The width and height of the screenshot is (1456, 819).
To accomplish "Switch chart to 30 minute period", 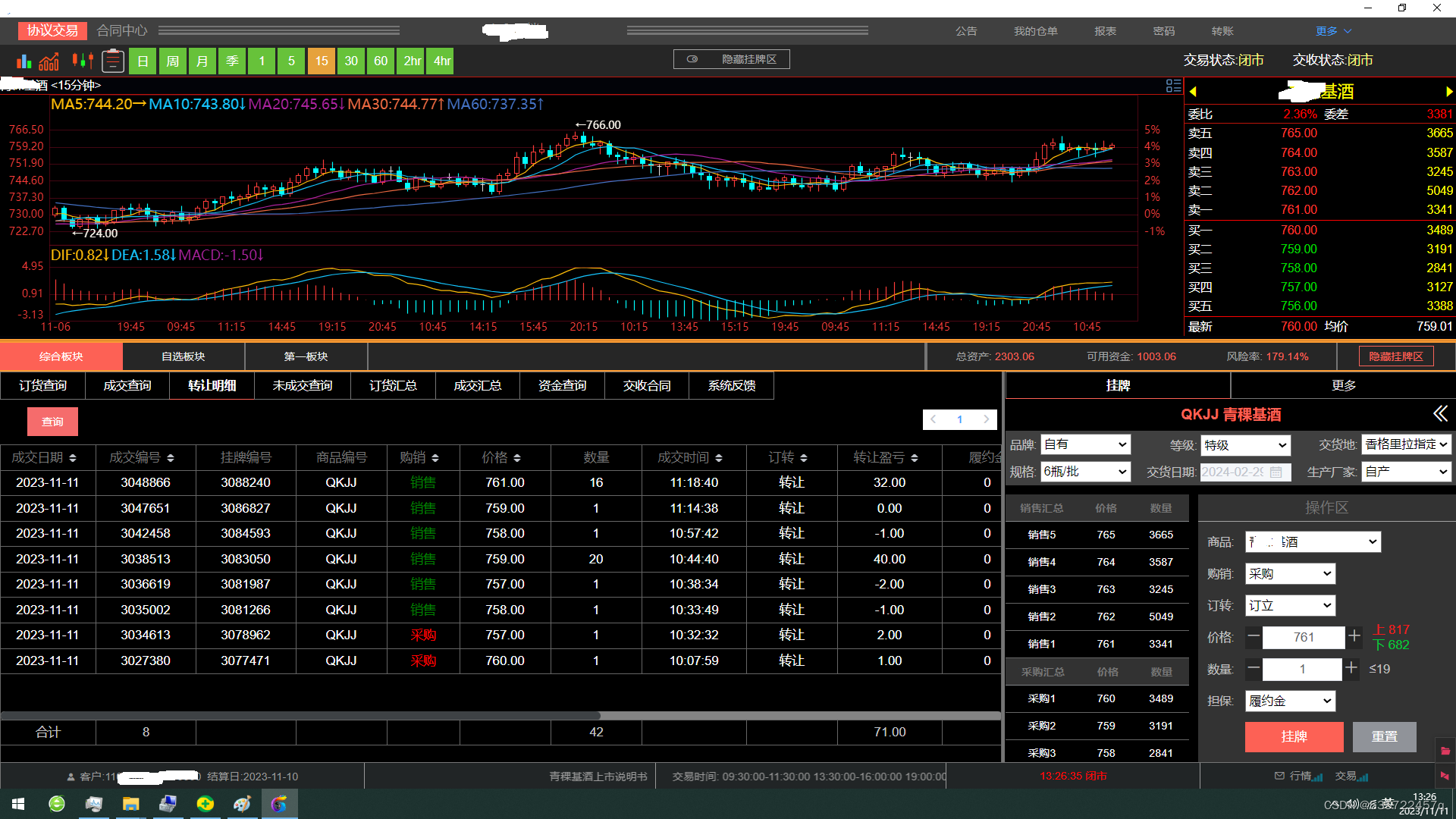I will tap(351, 61).
